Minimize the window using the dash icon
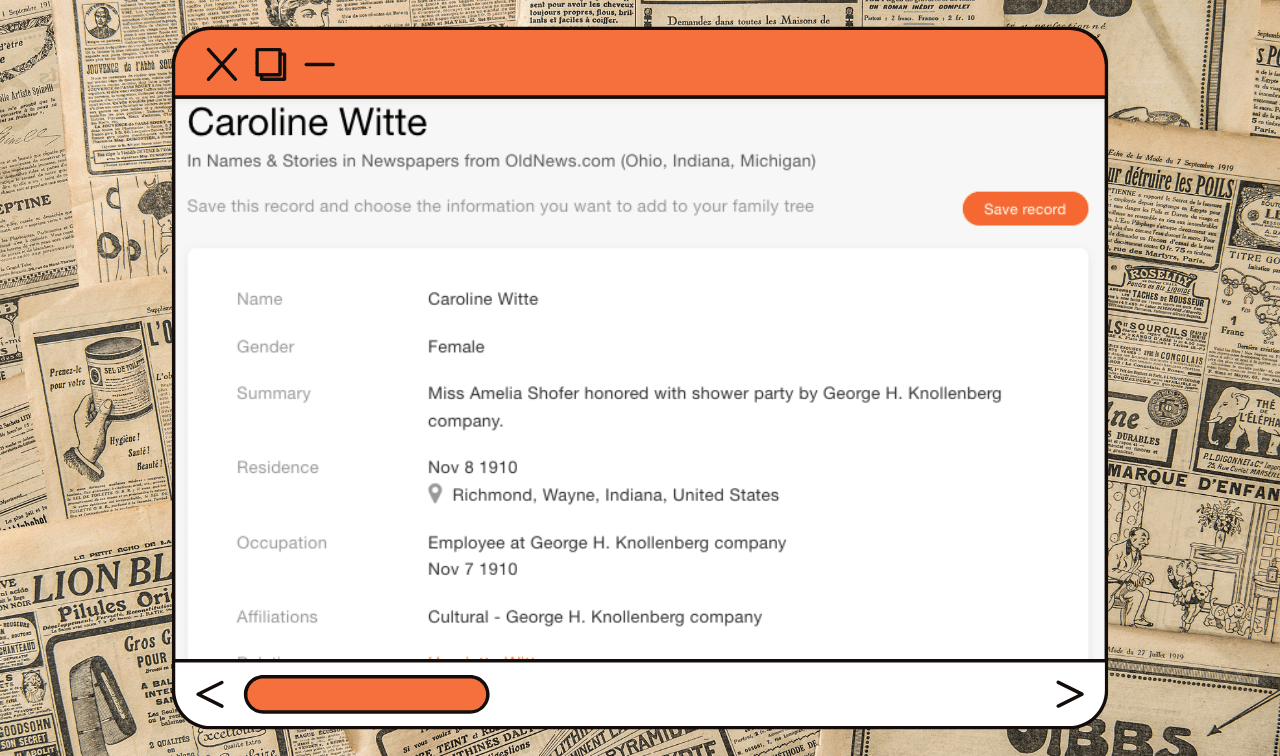Image resolution: width=1280 pixels, height=756 pixels. click(x=319, y=65)
